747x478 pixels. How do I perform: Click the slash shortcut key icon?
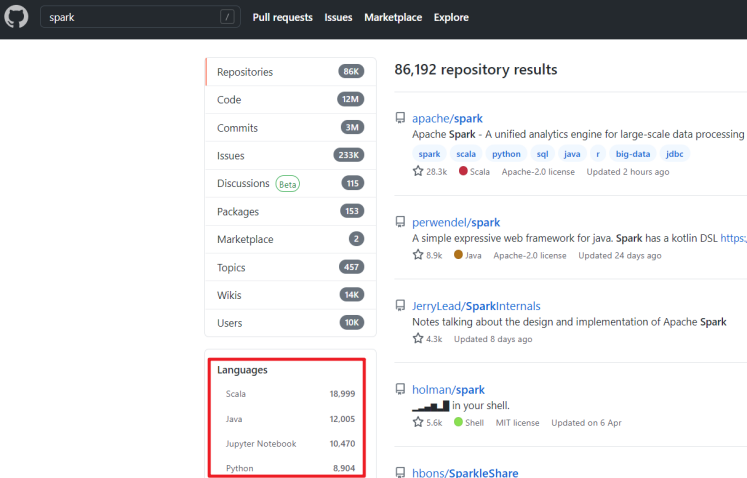point(227,17)
